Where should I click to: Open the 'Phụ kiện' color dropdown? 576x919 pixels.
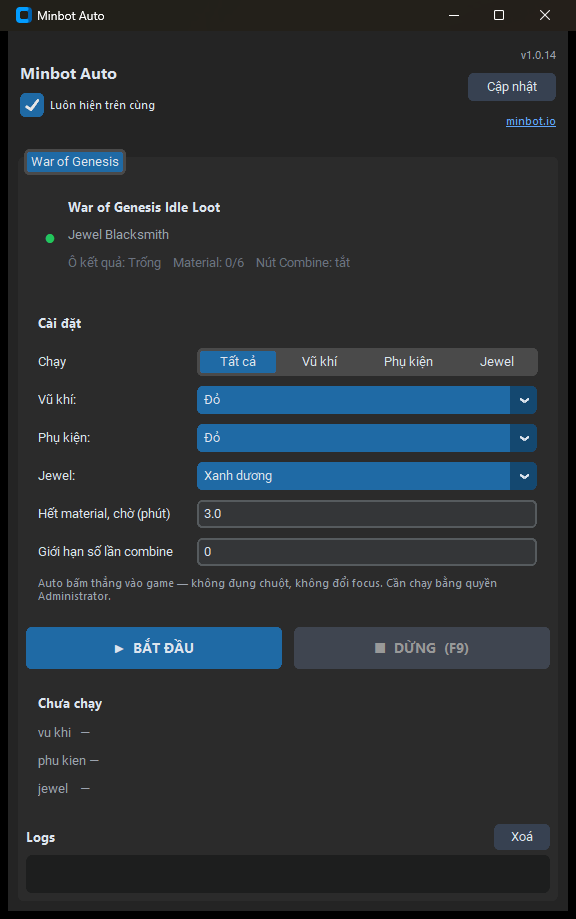tap(367, 438)
